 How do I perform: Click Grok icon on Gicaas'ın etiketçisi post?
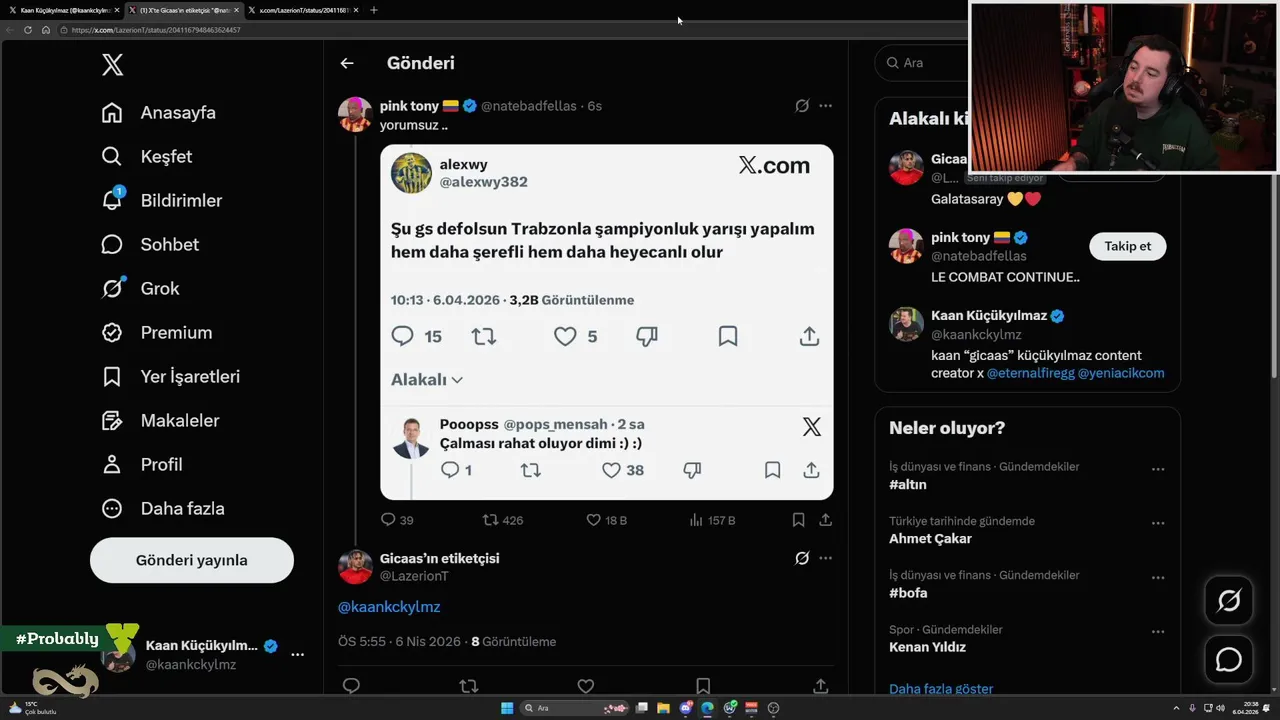(802, 559)
